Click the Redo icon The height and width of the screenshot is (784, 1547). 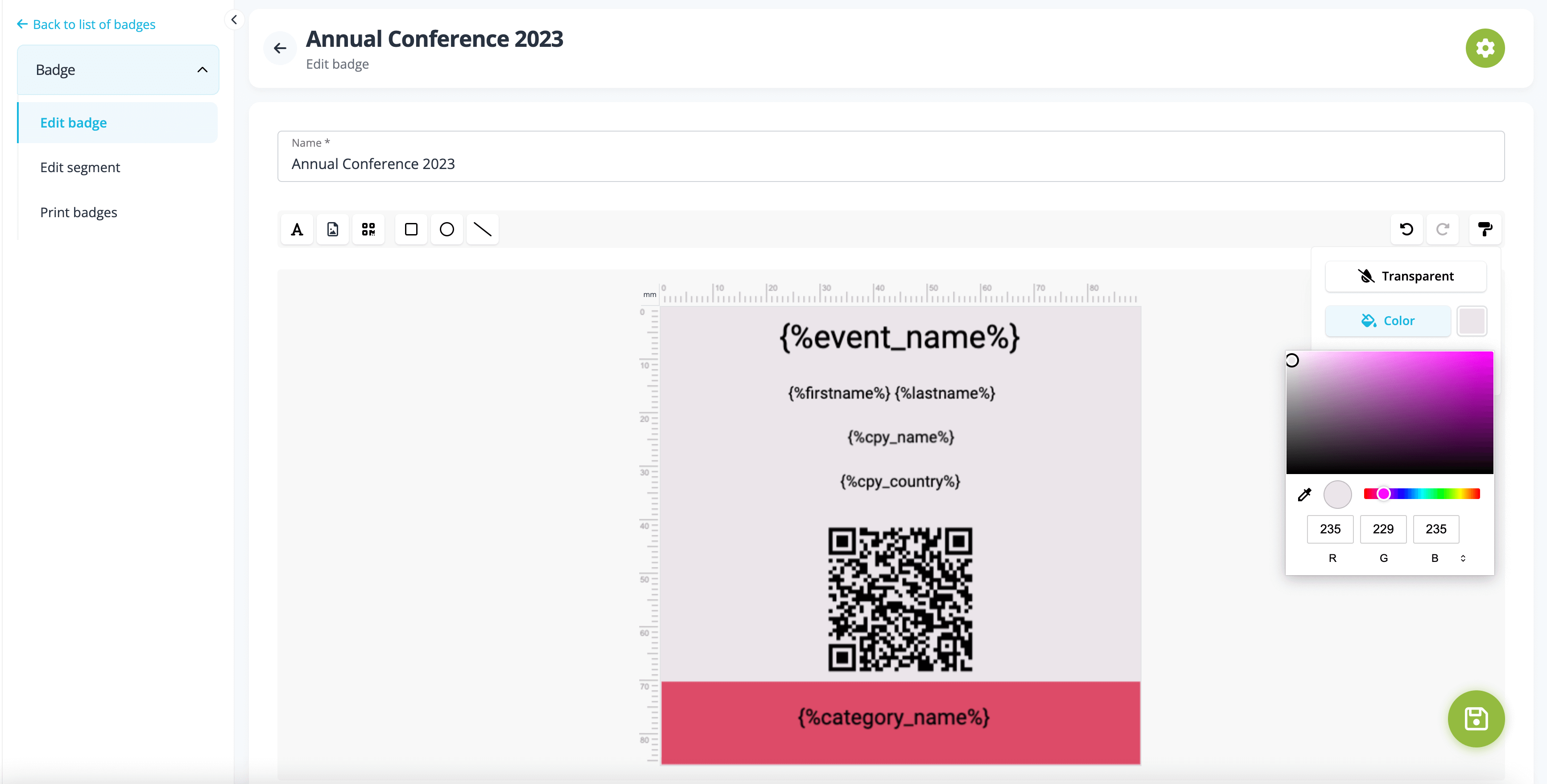click(1443, 229)
